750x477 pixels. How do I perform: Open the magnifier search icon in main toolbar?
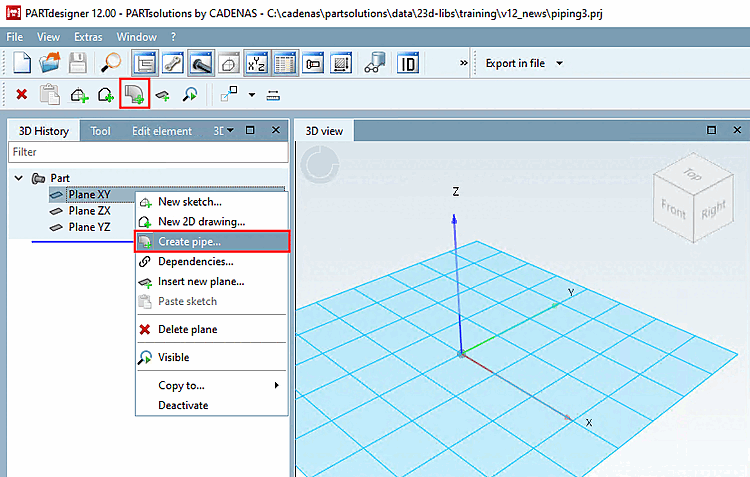(x=111, y=63)
